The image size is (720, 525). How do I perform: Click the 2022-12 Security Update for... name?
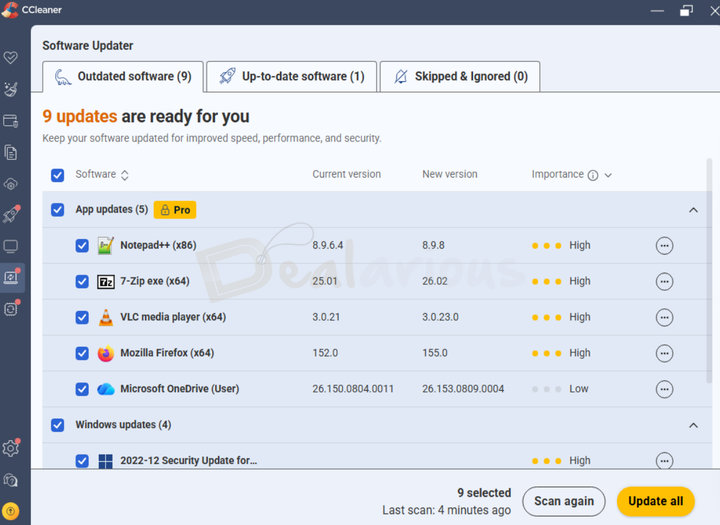[x=189, y=460]
